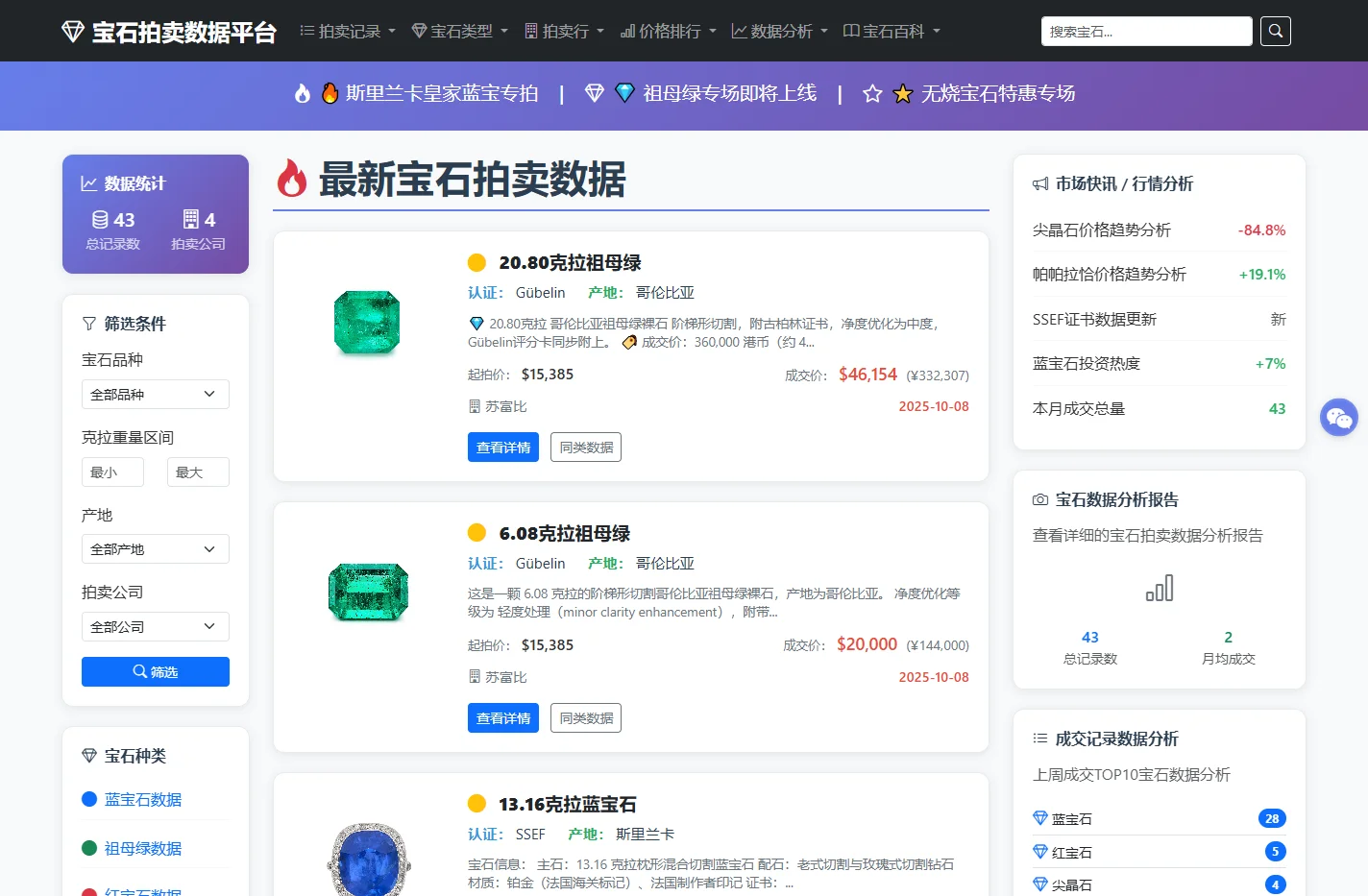The image size is (1368, 896).
Task: Click the 28 badge for 蓝宝石
Action: (x=1272, y=818)
